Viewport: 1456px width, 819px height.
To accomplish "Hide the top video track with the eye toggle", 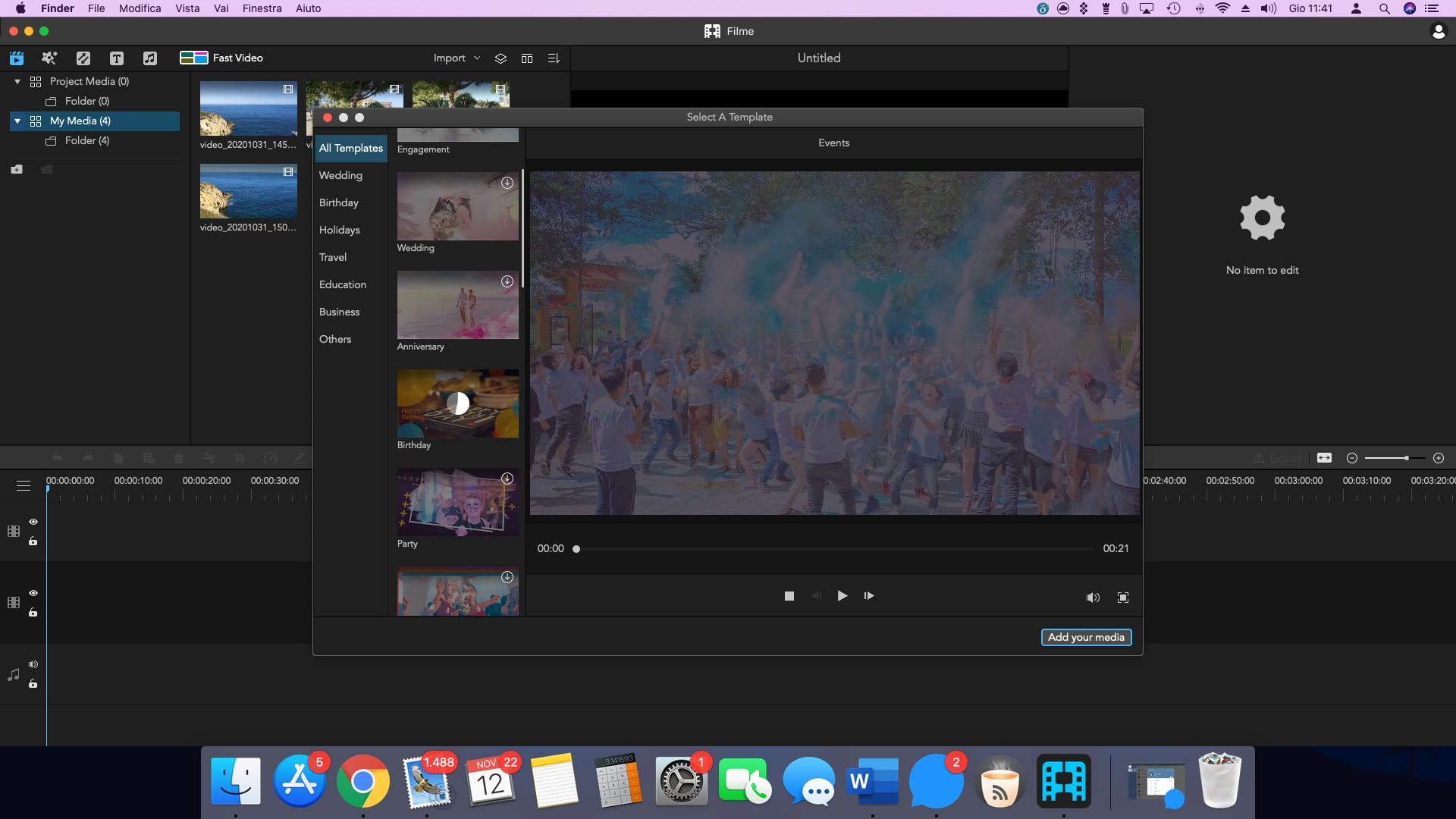I will click(x=33, y=522).
